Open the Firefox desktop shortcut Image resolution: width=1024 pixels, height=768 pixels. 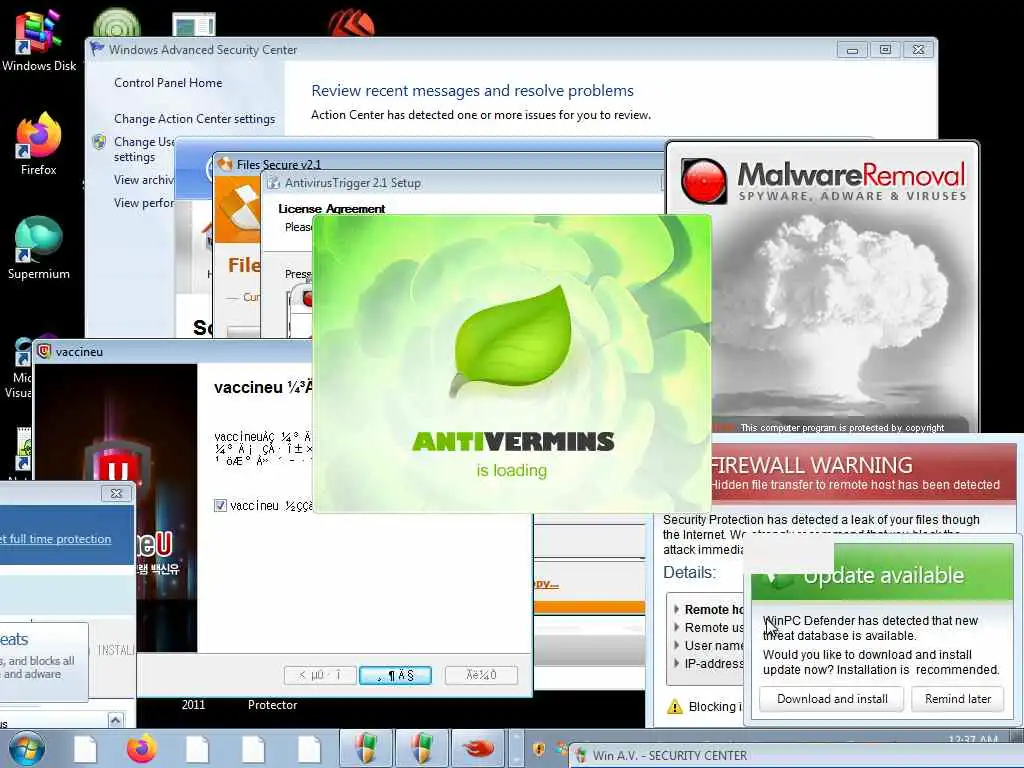click(x=39, y=144)
